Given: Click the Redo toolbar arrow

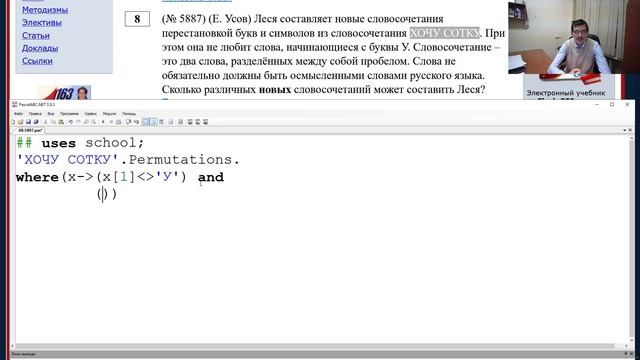Looking at the screenshot, I should coord(78,122).
